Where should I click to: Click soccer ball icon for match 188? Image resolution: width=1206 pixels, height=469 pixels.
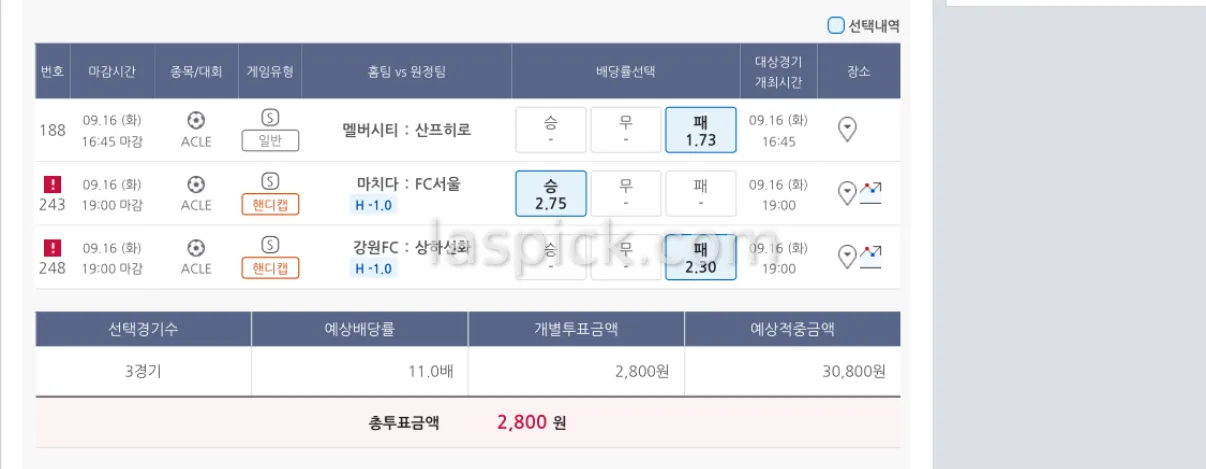click(x=196, y=120)
